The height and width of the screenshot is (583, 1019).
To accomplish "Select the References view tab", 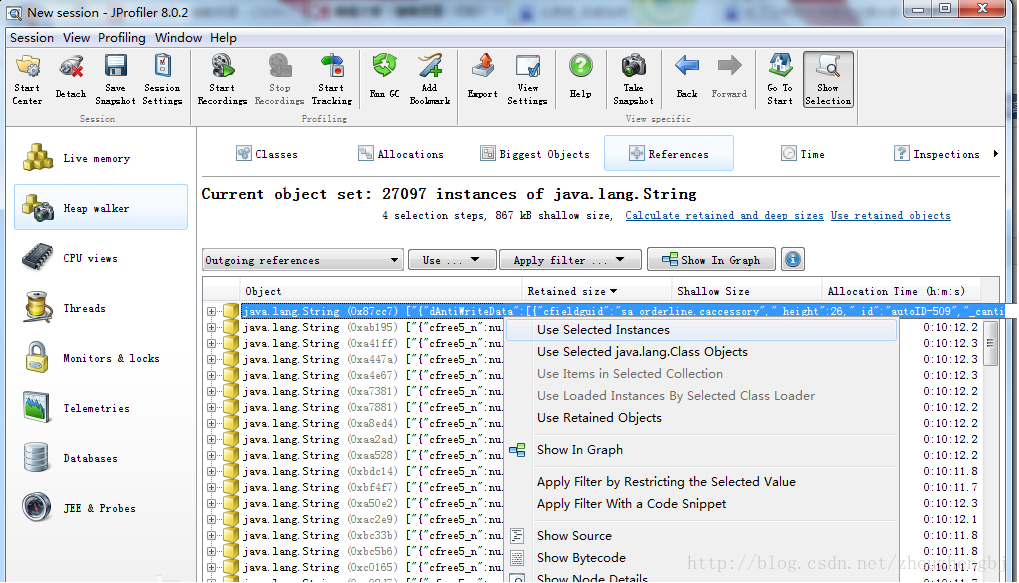I will click(669, 154).
